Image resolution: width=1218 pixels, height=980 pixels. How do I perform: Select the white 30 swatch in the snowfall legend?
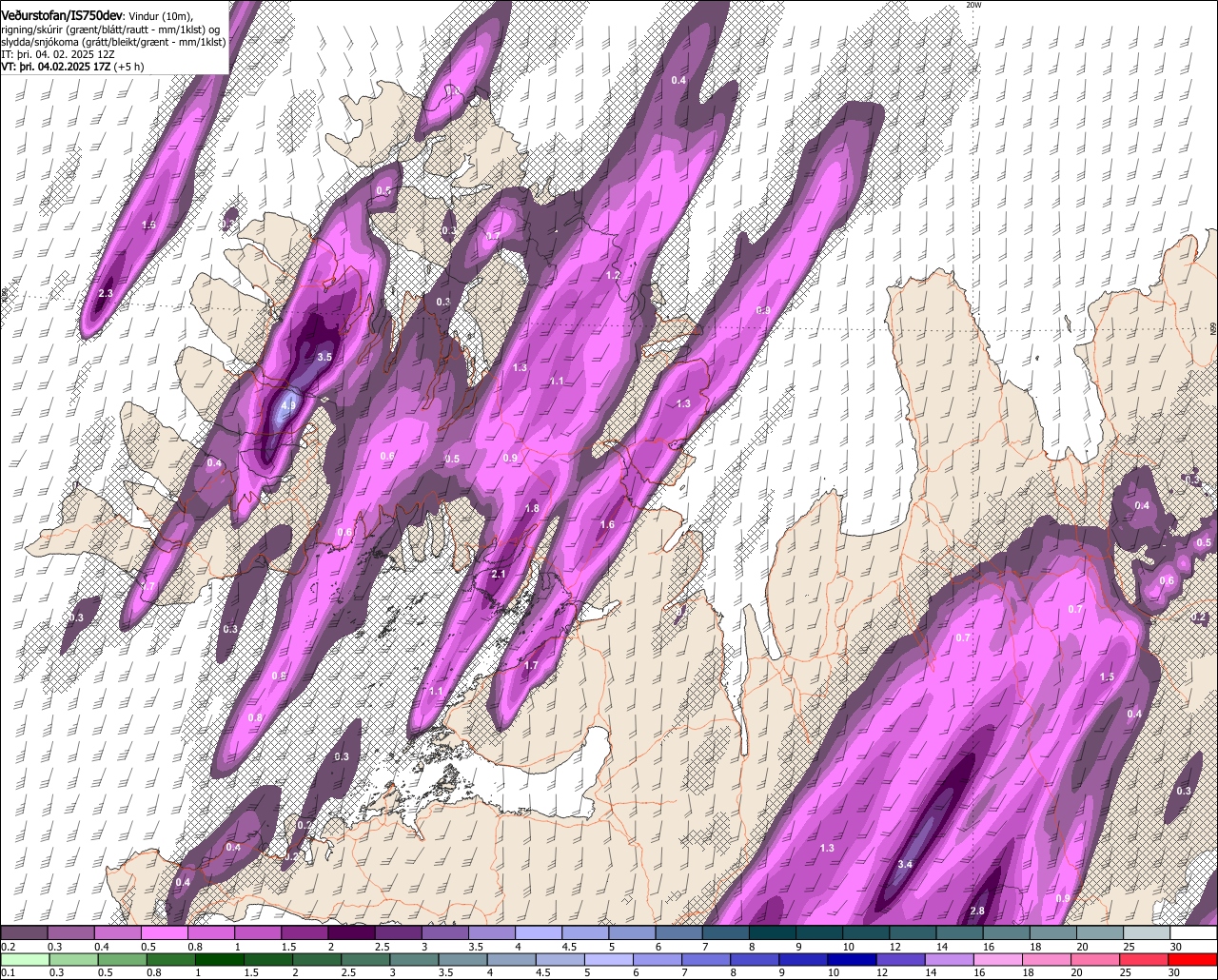click(x=1193, y=933)
